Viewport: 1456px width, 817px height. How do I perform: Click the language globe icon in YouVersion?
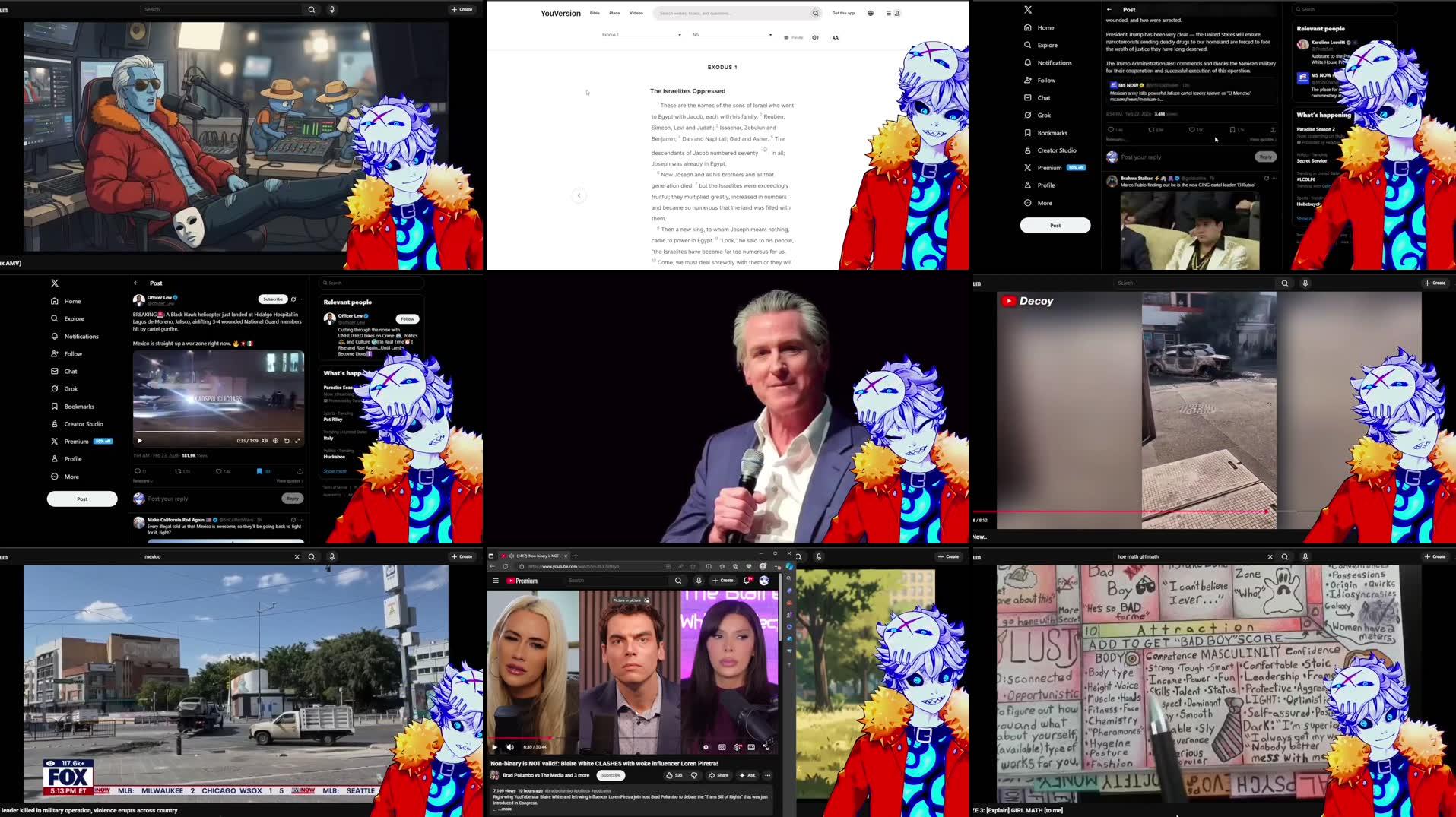click(x=870, y=13)
